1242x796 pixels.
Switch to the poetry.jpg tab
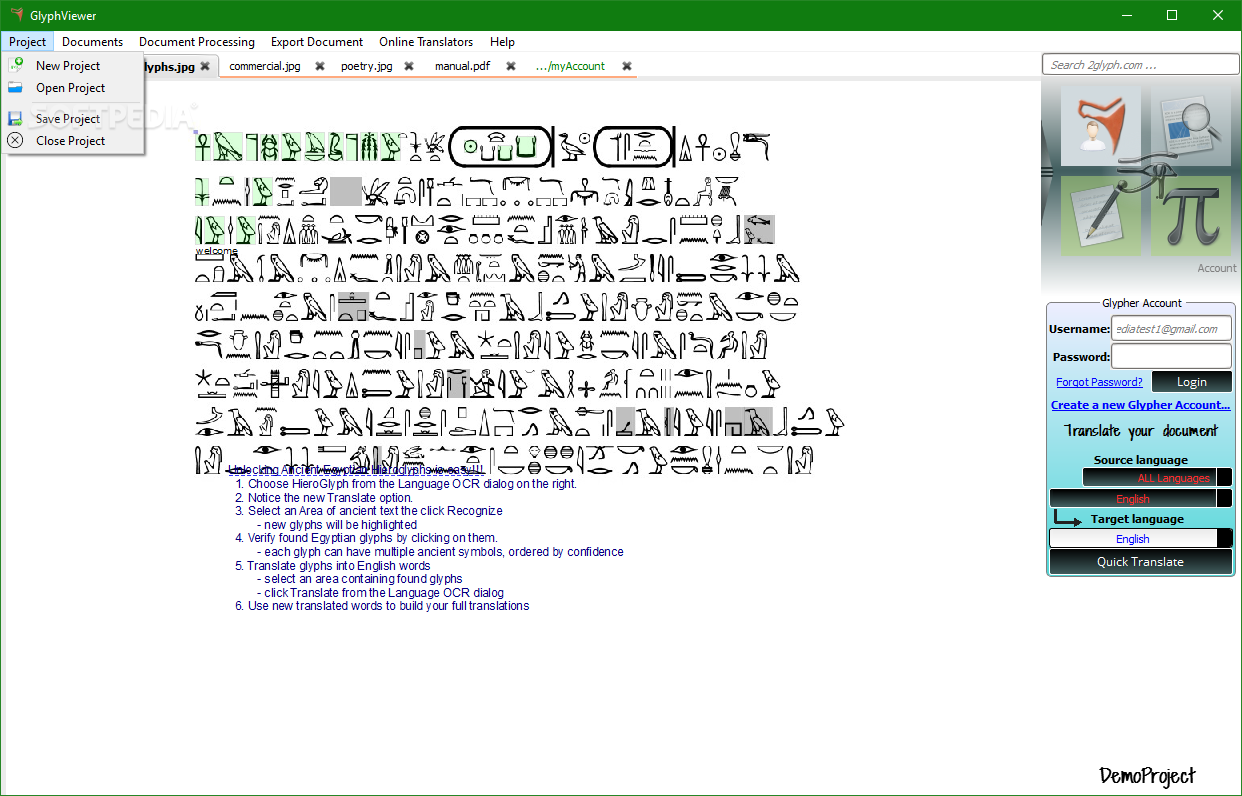(x=366, y=66)
